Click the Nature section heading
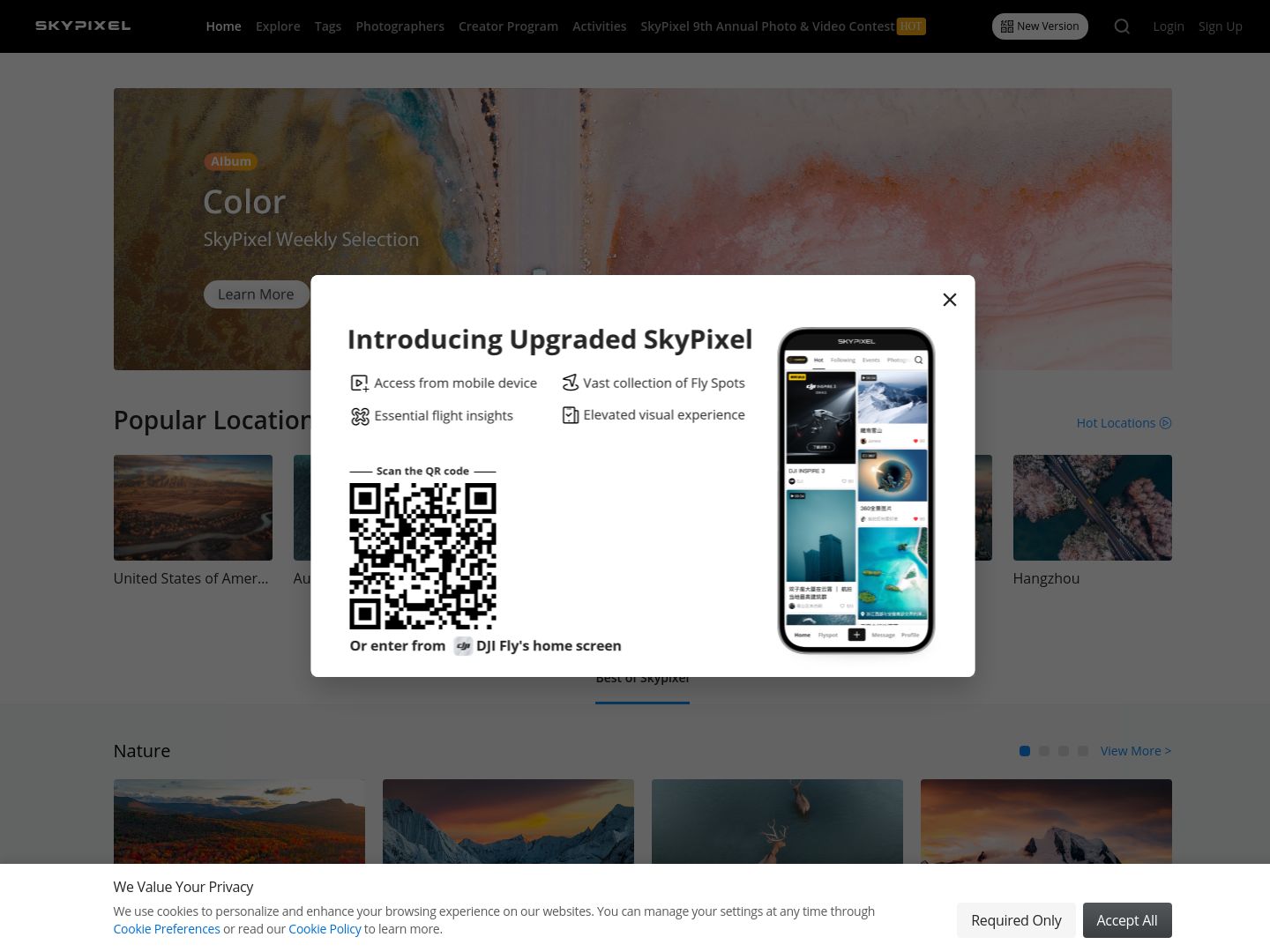 coord(142,751)
